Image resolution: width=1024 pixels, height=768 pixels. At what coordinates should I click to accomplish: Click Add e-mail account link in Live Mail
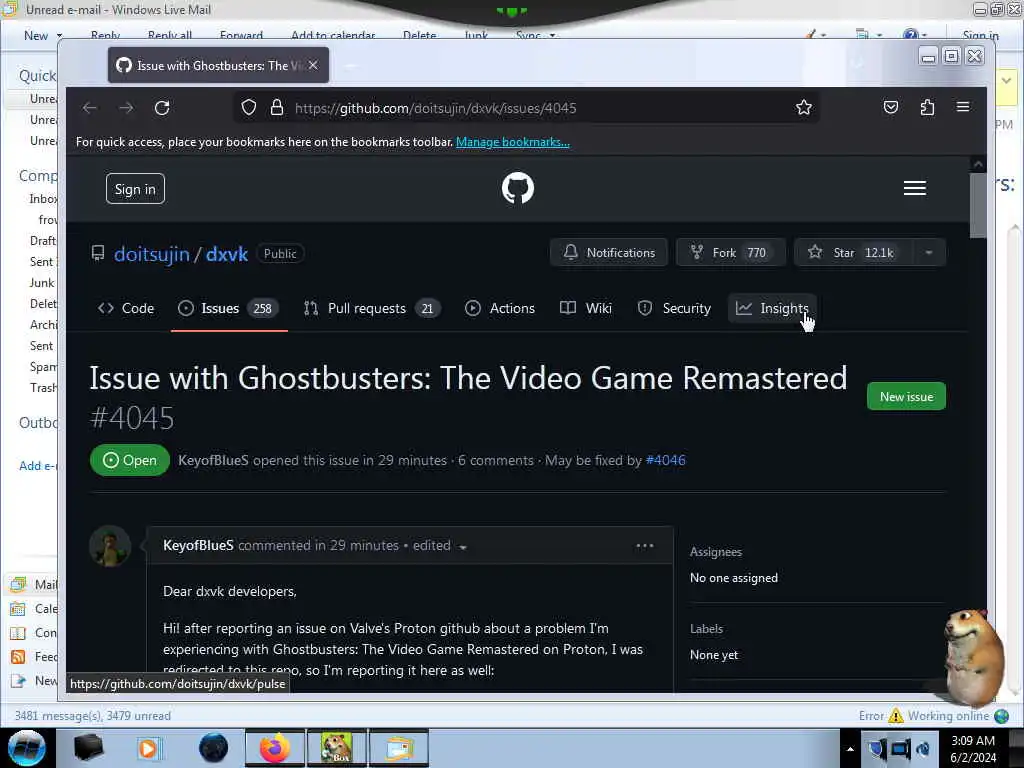[x=38, y=466]
